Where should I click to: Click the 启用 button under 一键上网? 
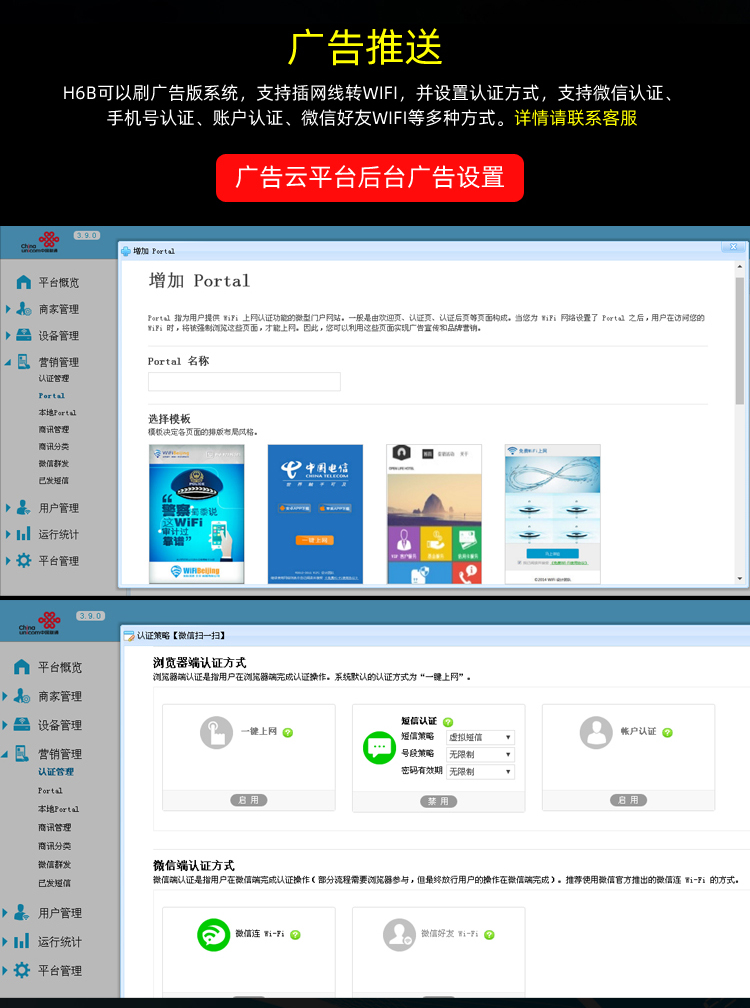249,800
